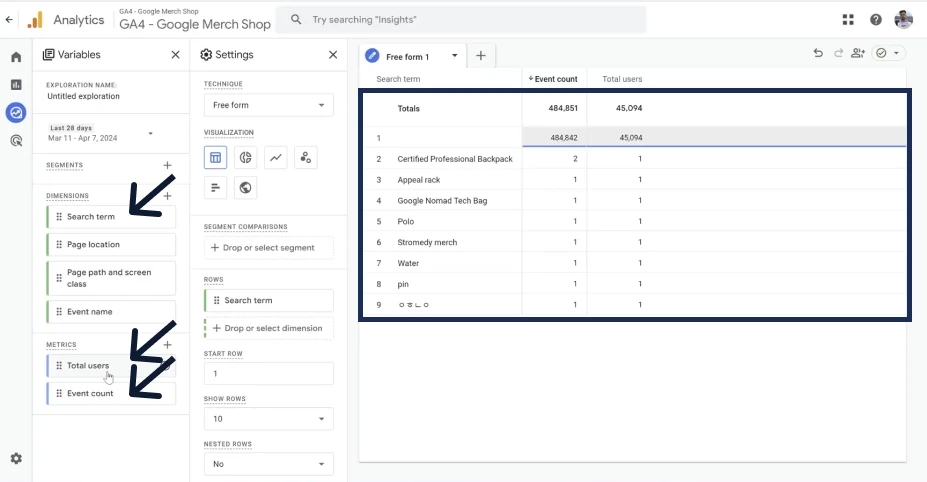
Task: Click the Search term column header
Action: coord(398,79)
